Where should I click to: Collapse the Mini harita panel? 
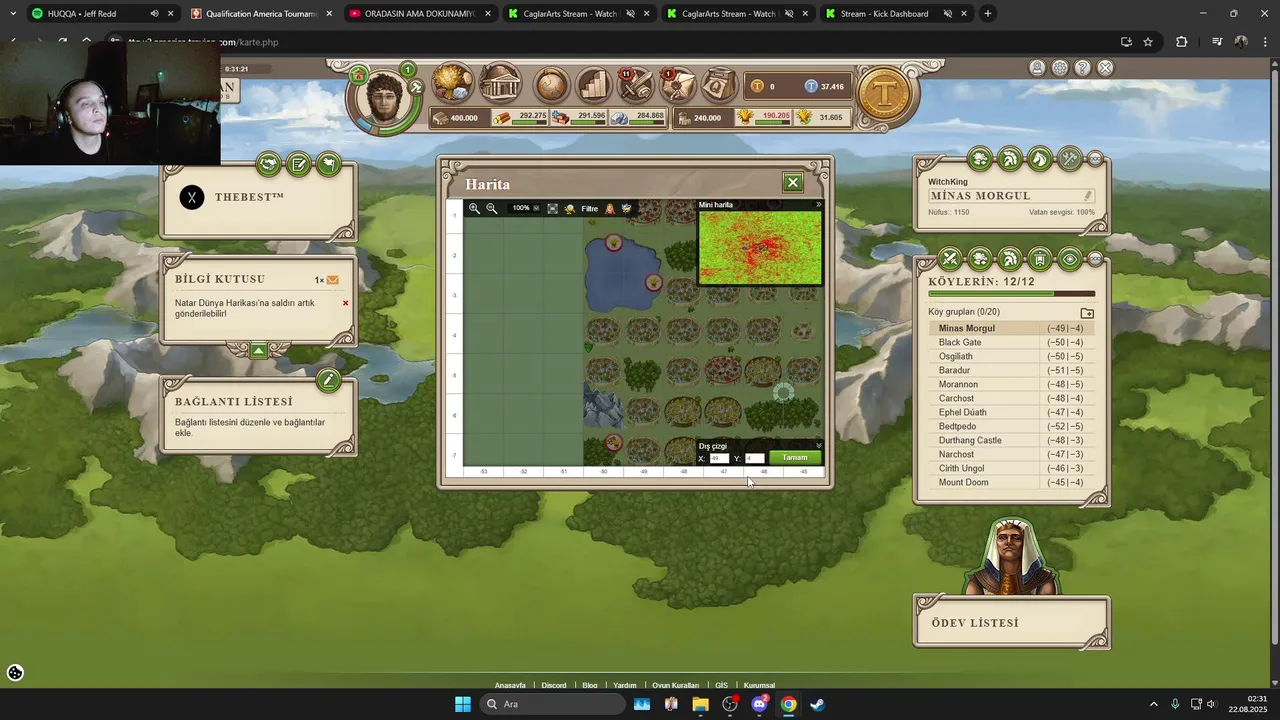coord(818,204)
